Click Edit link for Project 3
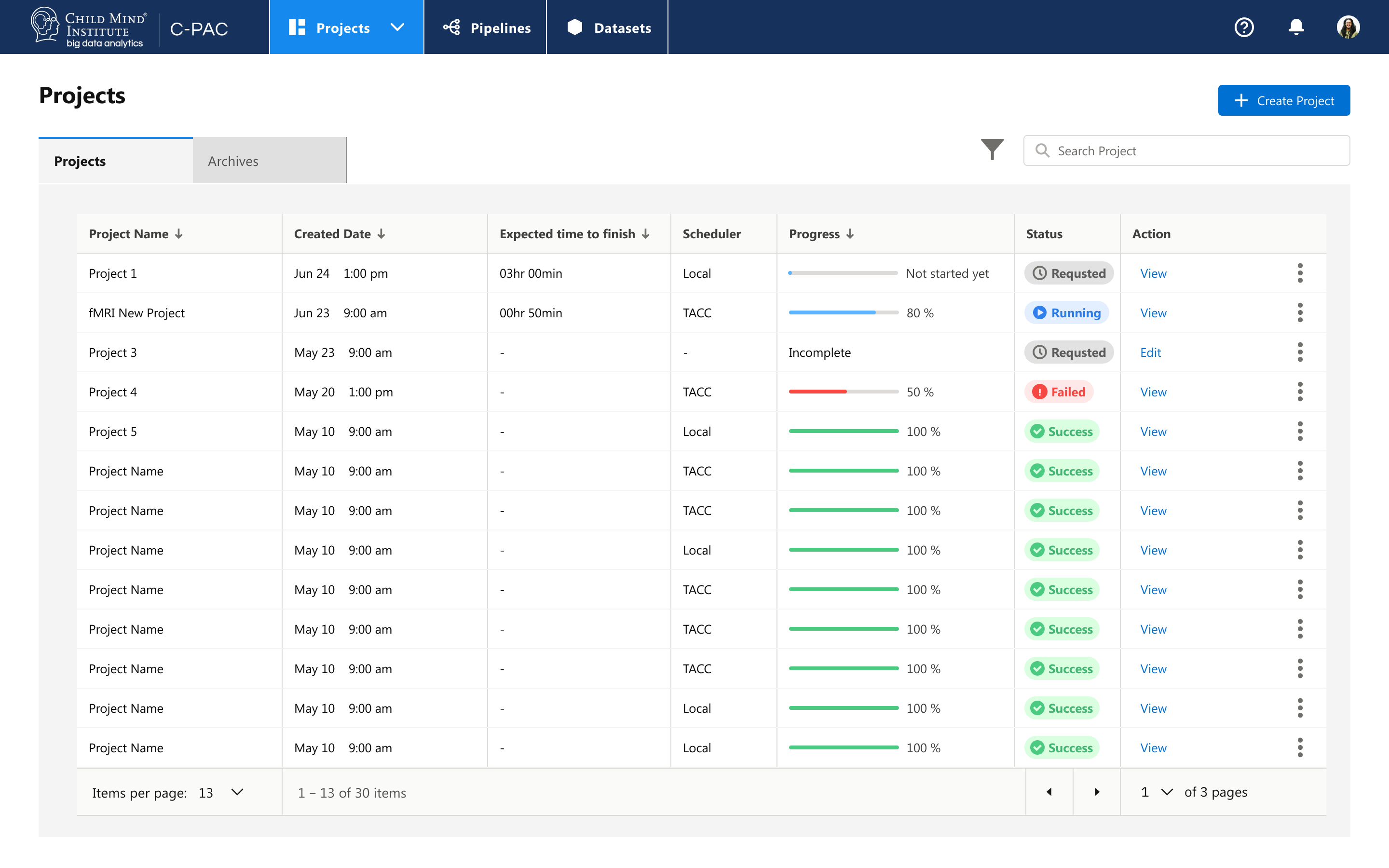This screenshot has width=1389, height=868. [x=1150, y=353]
